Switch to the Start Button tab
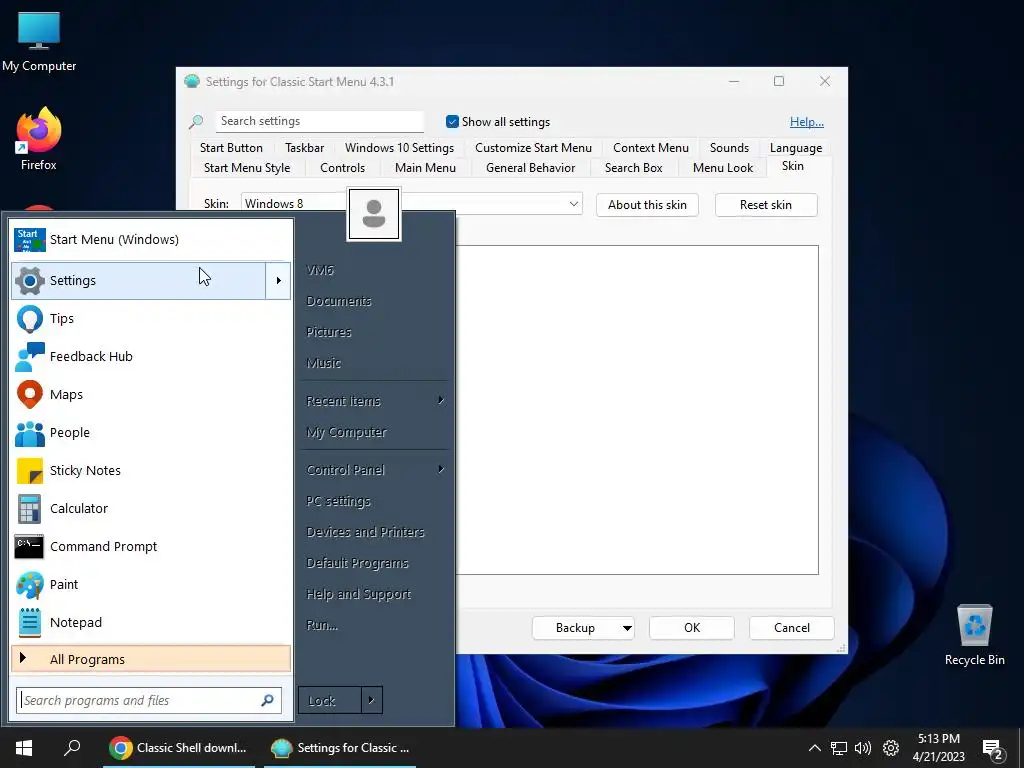This screenshot has width=1024, height=768. click(x=231, y=148)
